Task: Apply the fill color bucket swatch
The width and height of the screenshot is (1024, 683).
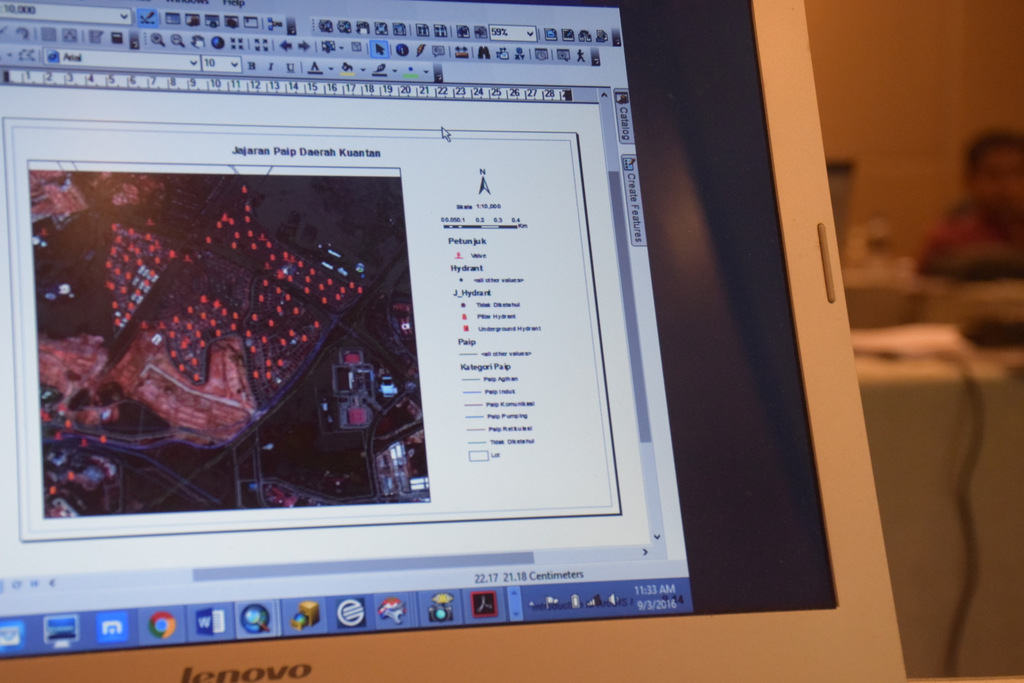Action: click(347, 69)
